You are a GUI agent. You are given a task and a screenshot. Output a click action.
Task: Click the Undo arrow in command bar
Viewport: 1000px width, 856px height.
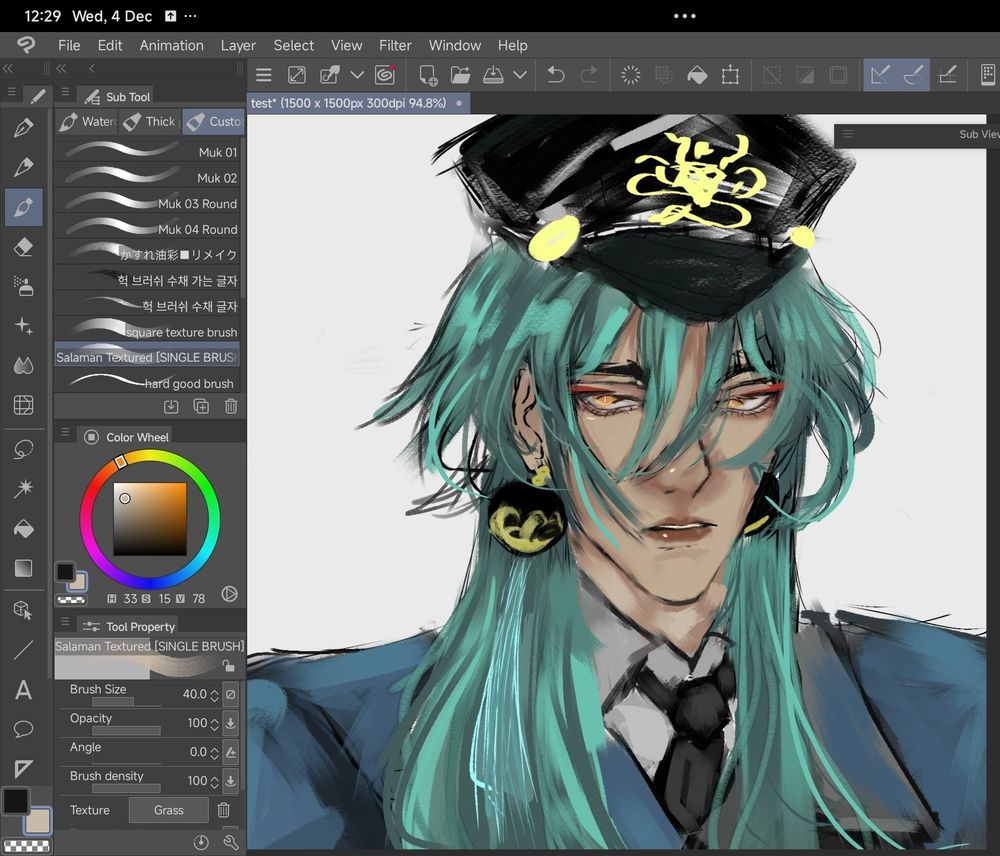(556, 75)
